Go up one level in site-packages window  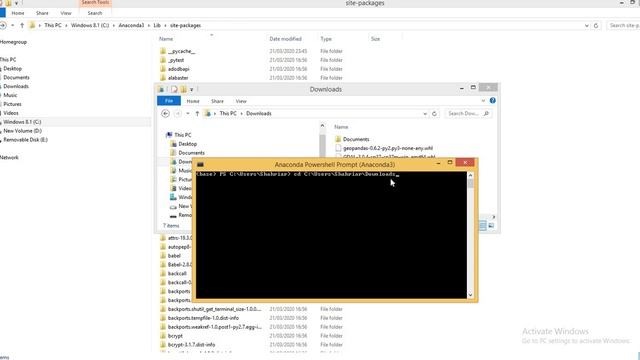(22, 25)
